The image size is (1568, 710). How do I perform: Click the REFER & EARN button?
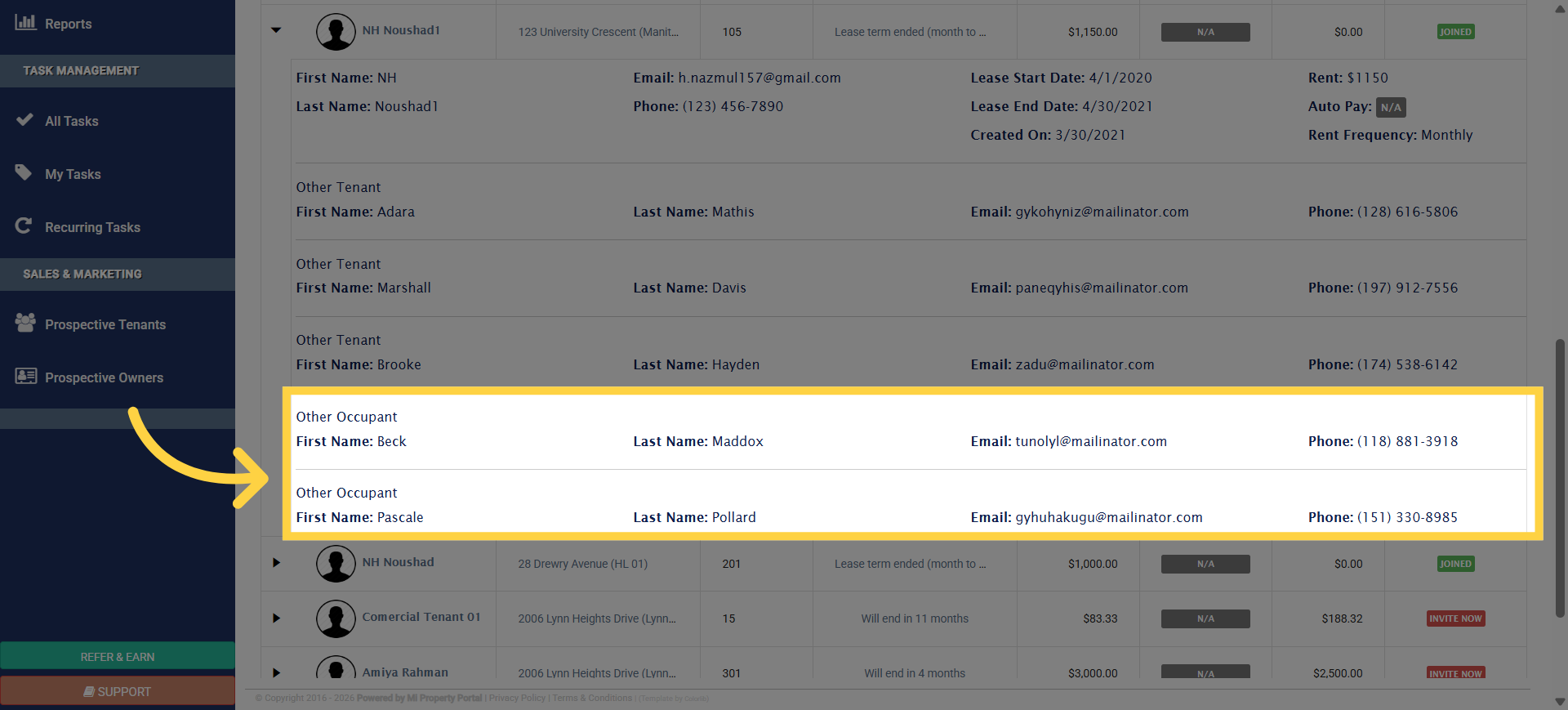[x=118, y=657]
